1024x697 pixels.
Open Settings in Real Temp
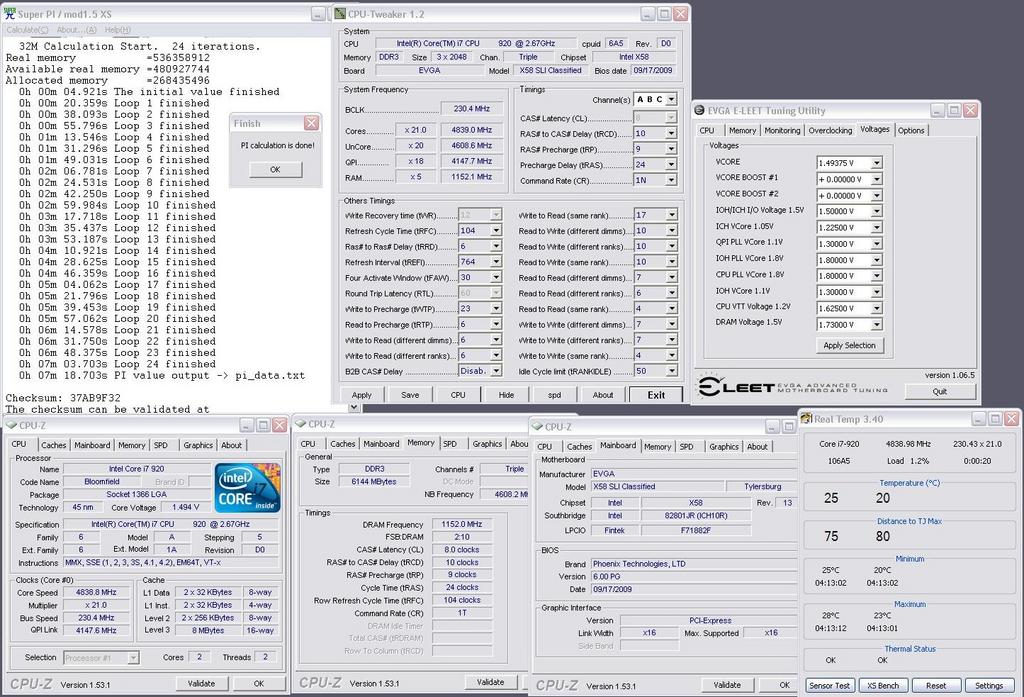coord(989,685)
